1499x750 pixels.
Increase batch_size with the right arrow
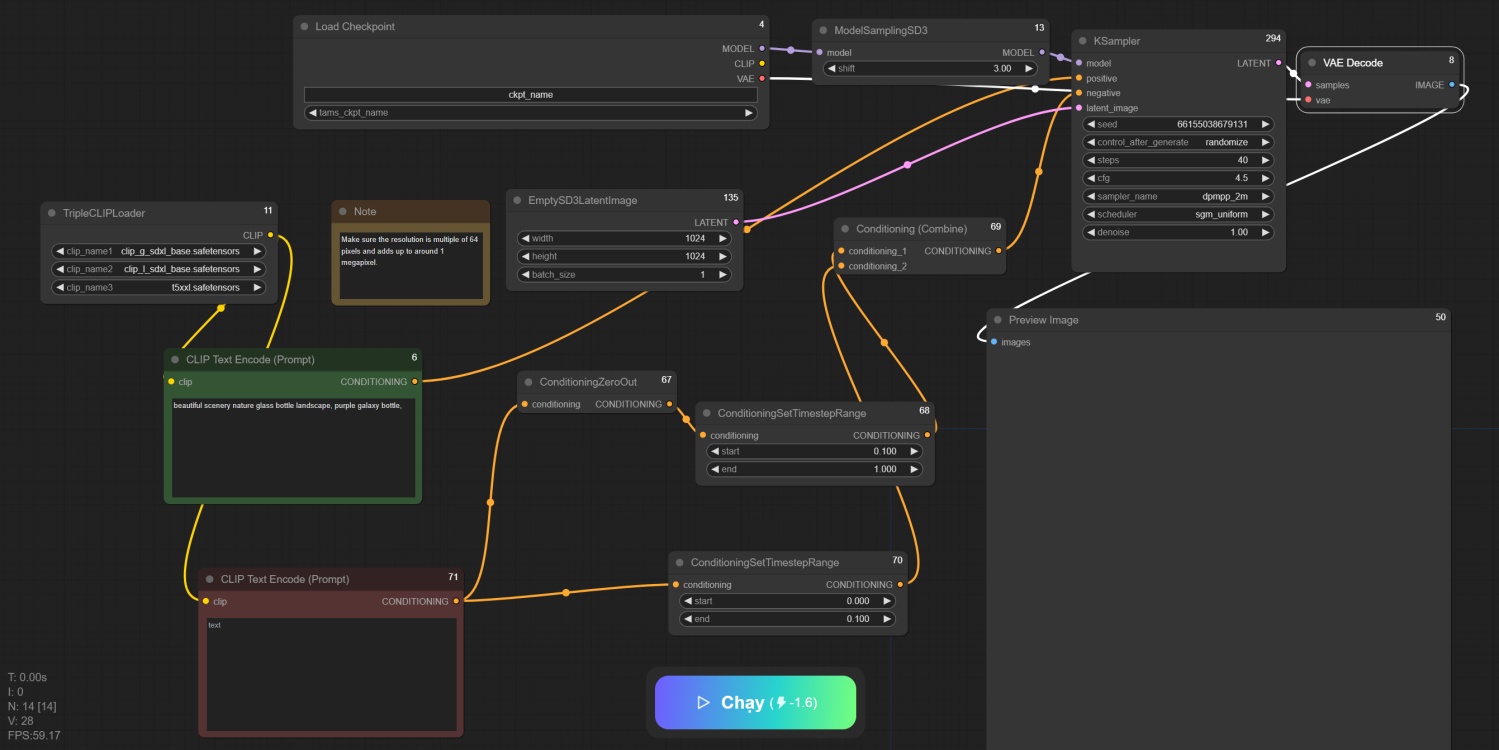pos(723,274)
